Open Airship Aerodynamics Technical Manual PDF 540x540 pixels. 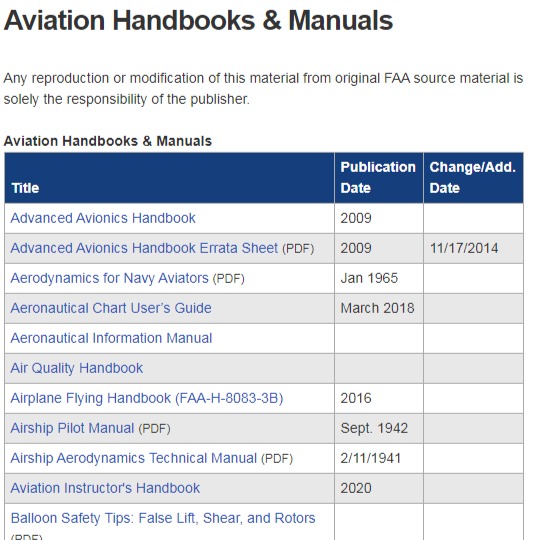tap(134, 458)
